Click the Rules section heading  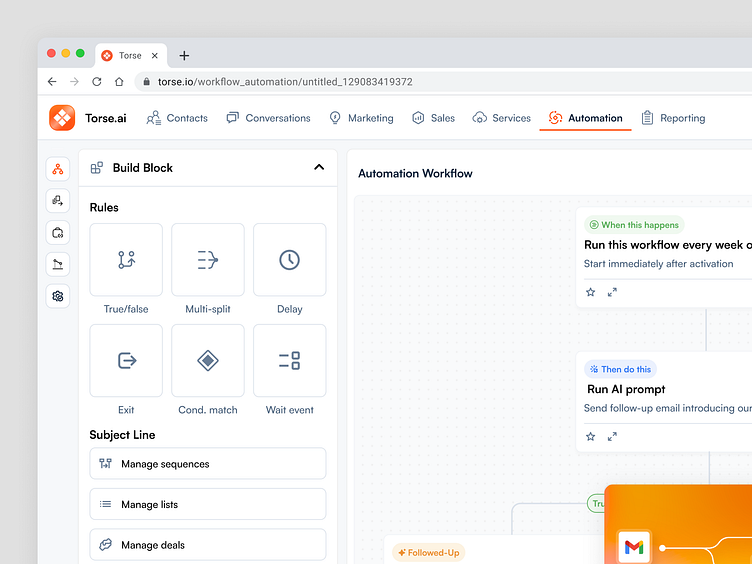coord(104,208)
